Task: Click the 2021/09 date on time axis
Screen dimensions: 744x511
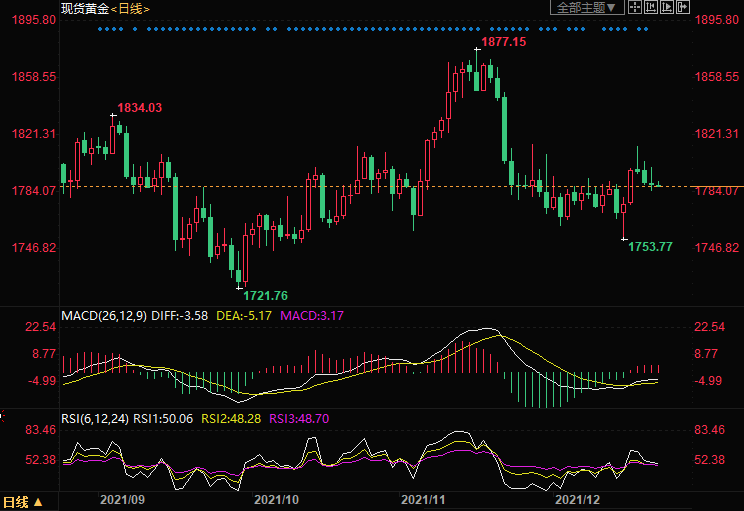Action: click(x=123, y=497)
